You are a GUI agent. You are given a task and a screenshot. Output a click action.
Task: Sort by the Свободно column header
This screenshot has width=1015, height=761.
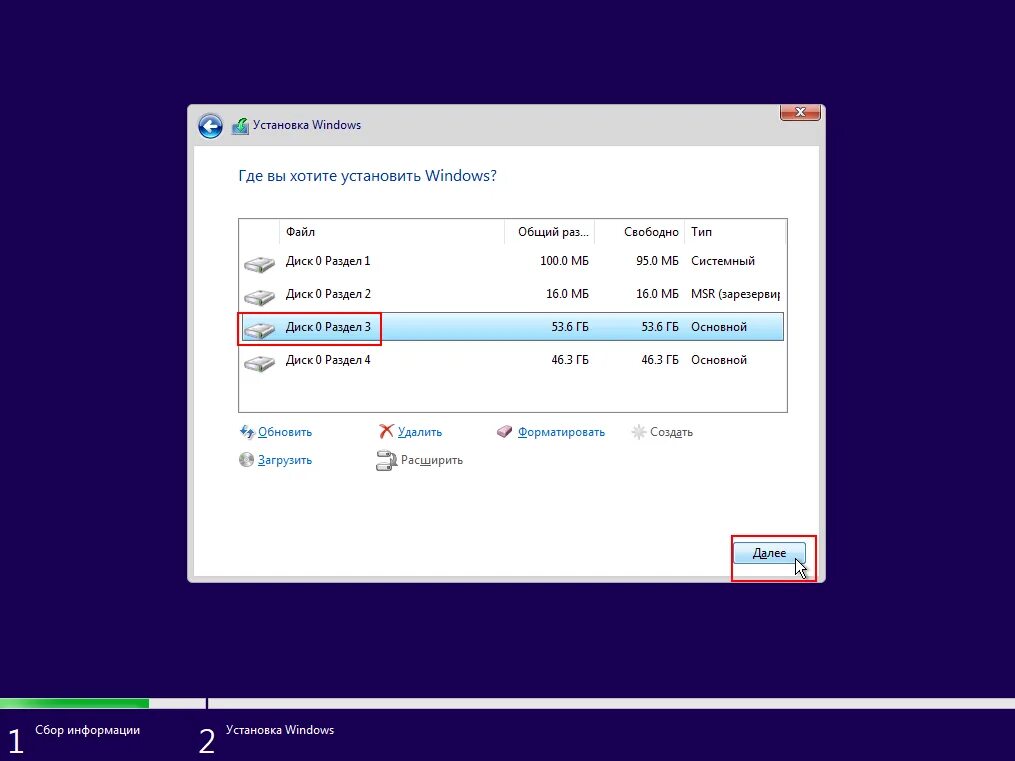pos(640,232)
